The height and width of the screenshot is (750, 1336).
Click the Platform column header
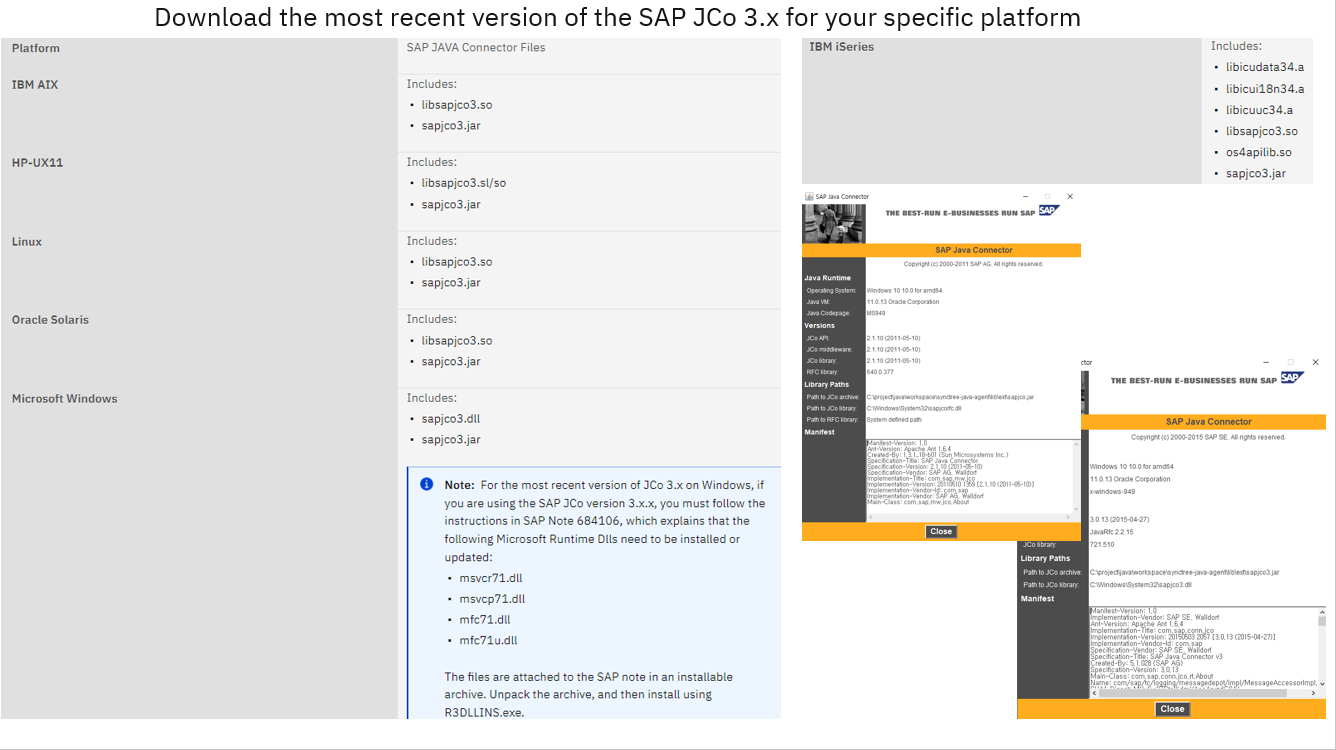36,48
